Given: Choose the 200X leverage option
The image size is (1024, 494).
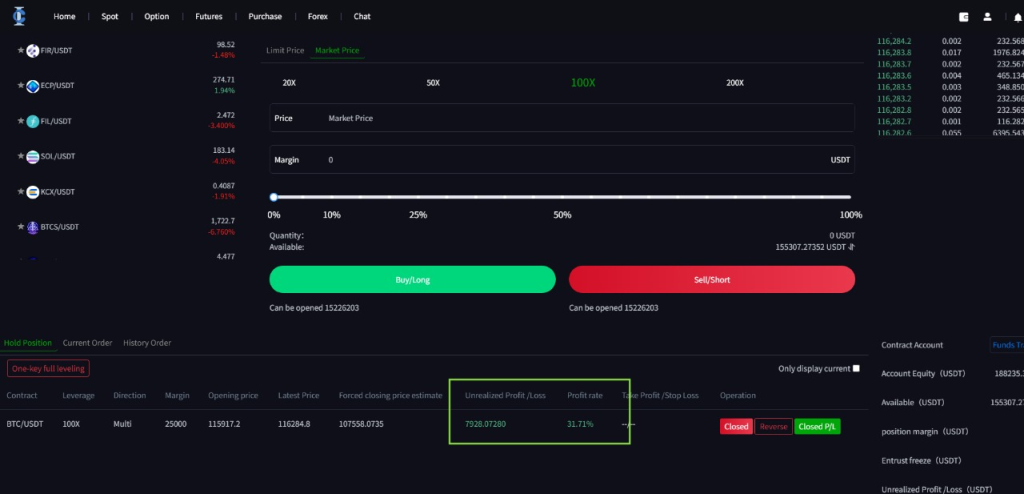Looking at the screenshot, I should click(735, 82).
